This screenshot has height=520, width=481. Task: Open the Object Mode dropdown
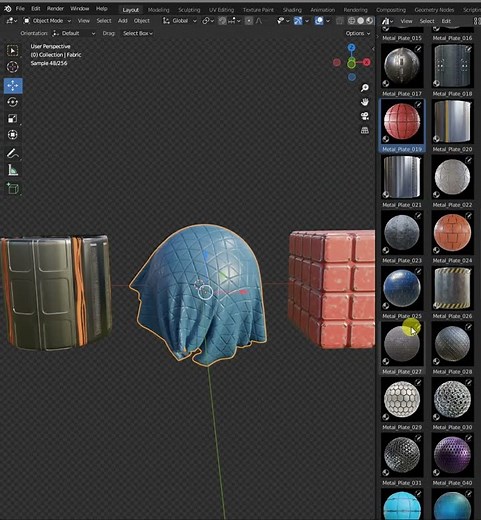tap(47, 21)
